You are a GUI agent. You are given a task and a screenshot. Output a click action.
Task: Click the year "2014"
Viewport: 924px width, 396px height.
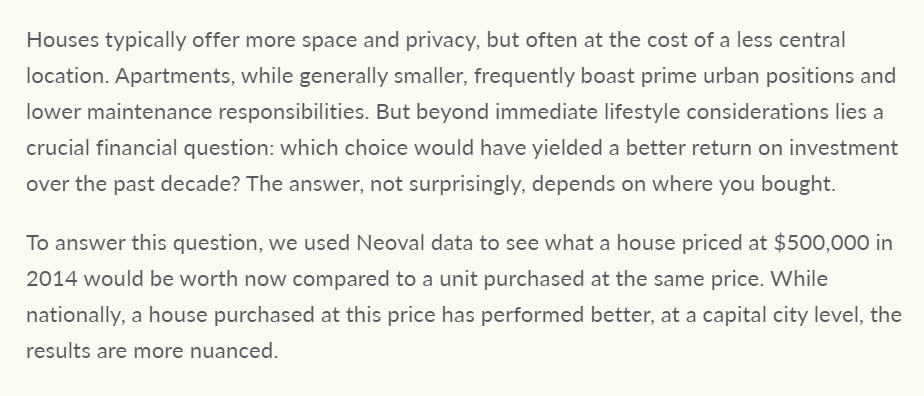pyautogui.click(x=52, y=279)
